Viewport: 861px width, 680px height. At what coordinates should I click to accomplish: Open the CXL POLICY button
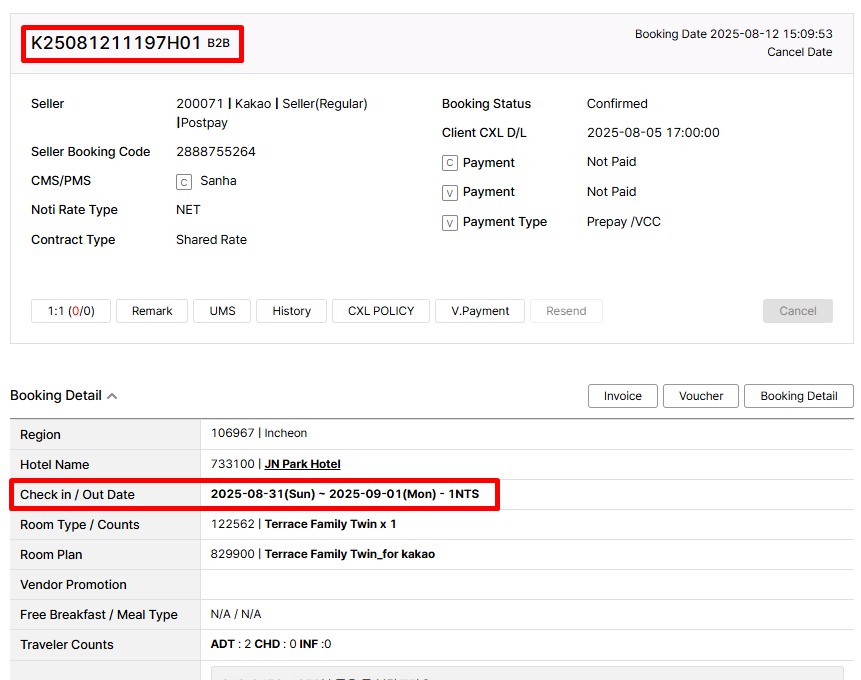point(381,311)
